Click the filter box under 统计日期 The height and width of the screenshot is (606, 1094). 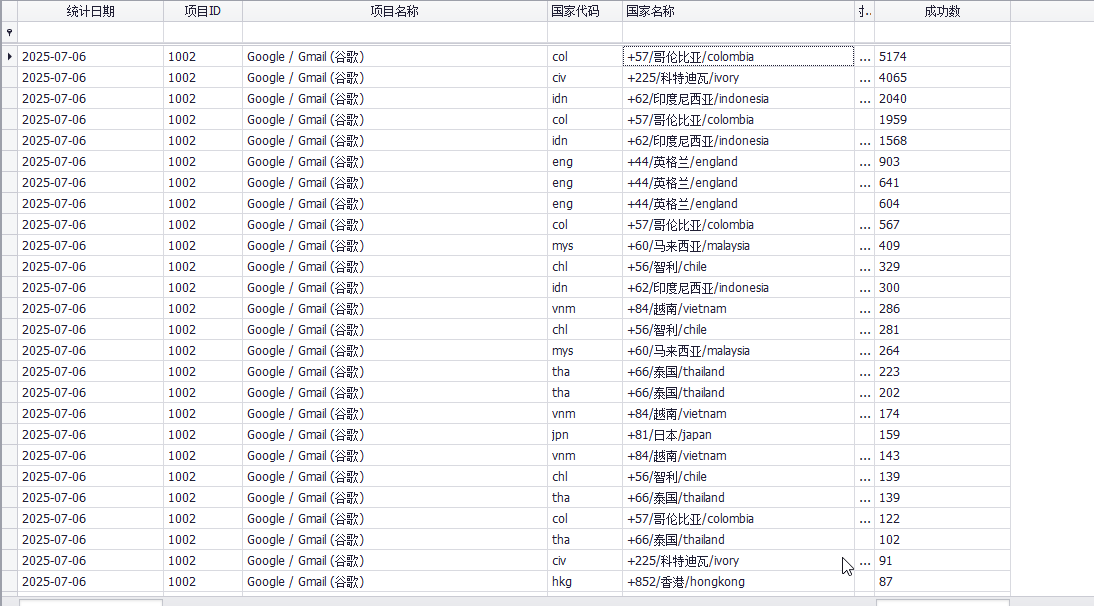tap(91, 32)
